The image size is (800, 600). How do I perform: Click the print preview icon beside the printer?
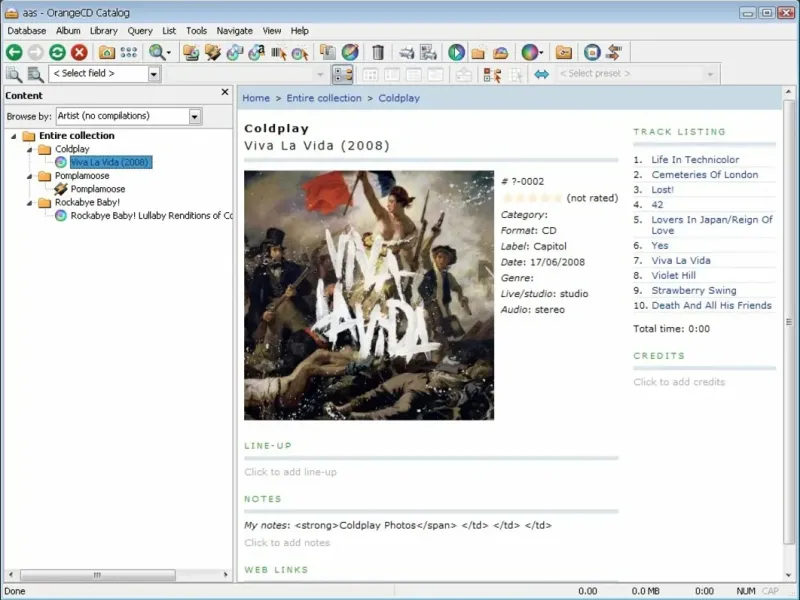[x=429, y=52]
